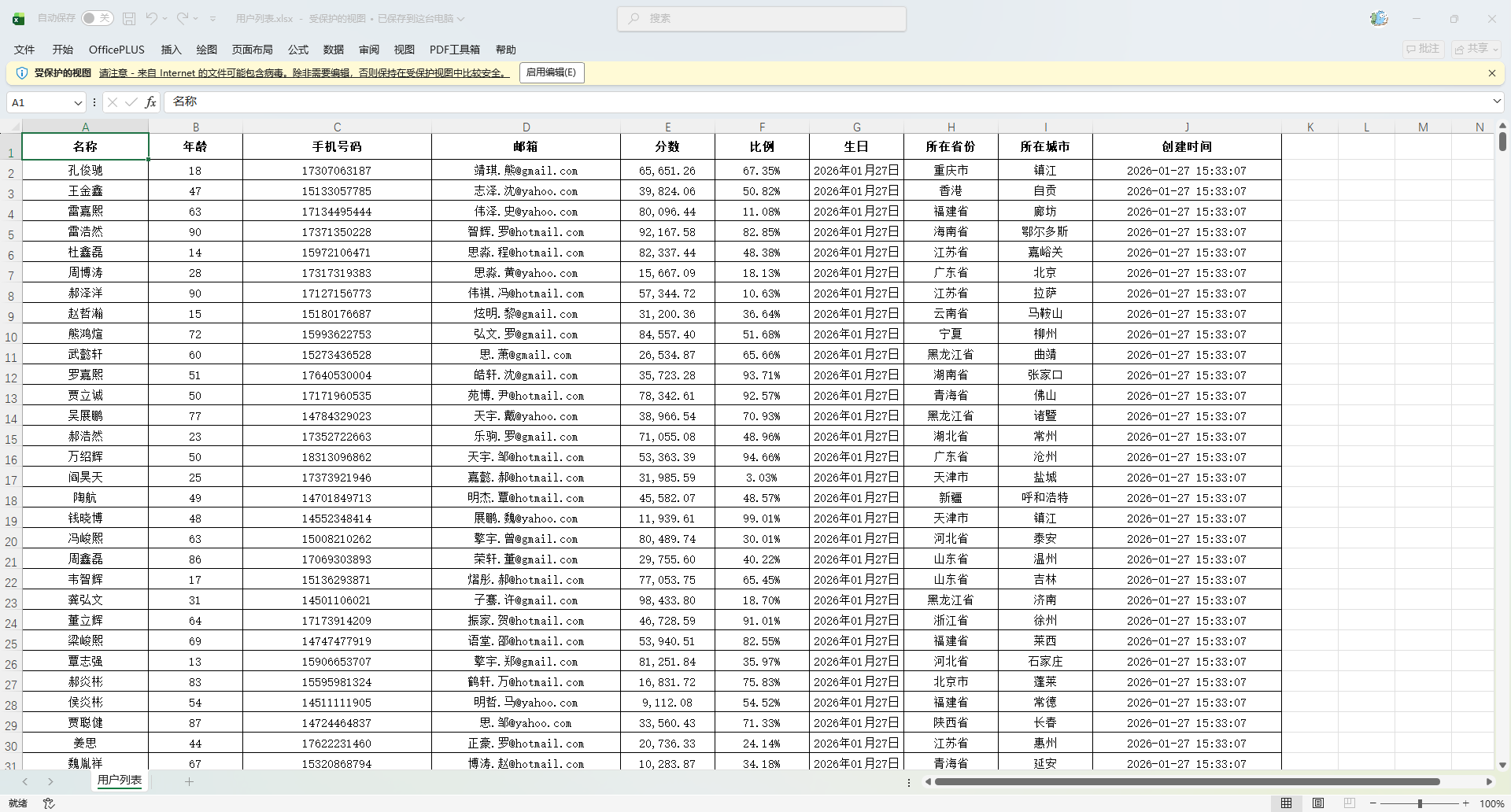Click the fx Insert Function icon
Image resolution: width=1511 pixels, height=812 pixels.
tap(150, 102)
